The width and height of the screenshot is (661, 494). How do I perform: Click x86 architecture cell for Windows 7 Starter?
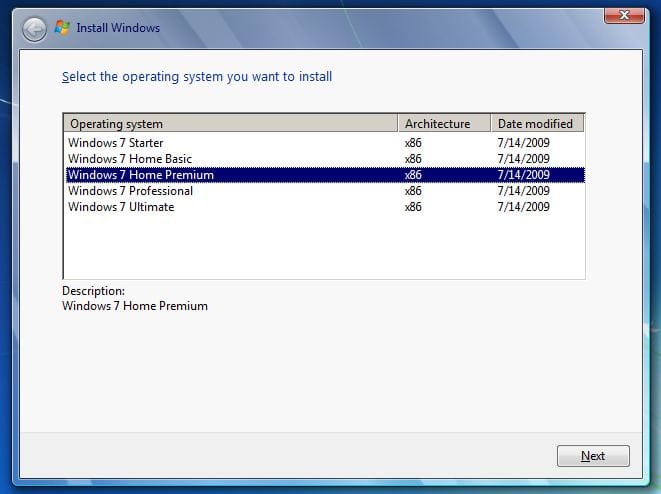(413, 143)
